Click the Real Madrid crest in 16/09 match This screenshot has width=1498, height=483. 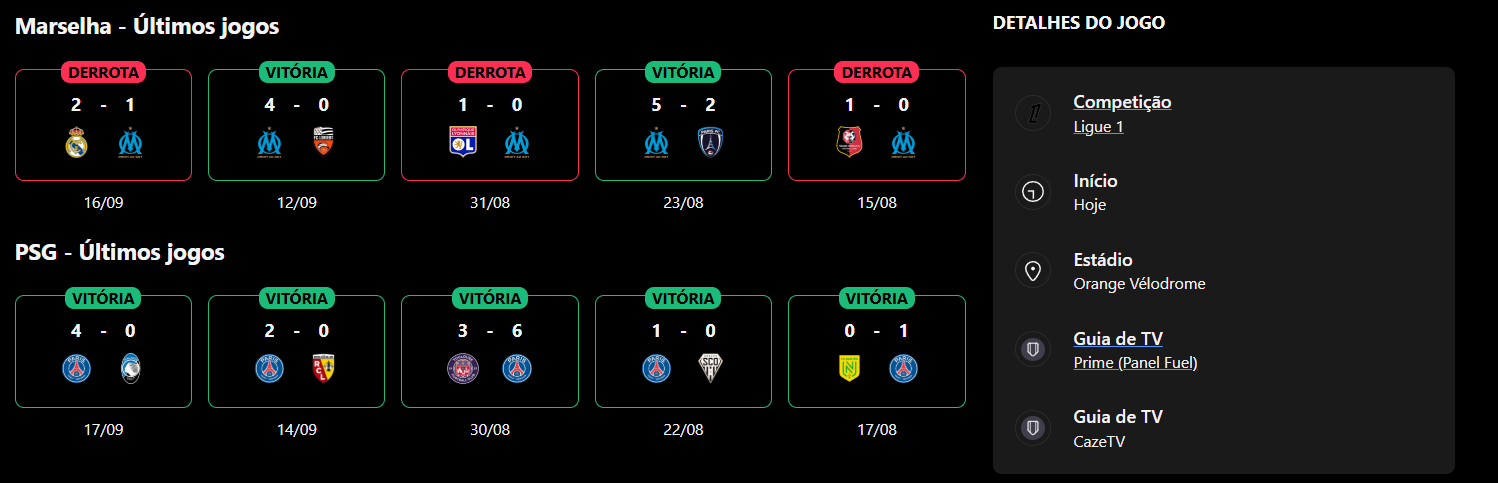point(77,143)
